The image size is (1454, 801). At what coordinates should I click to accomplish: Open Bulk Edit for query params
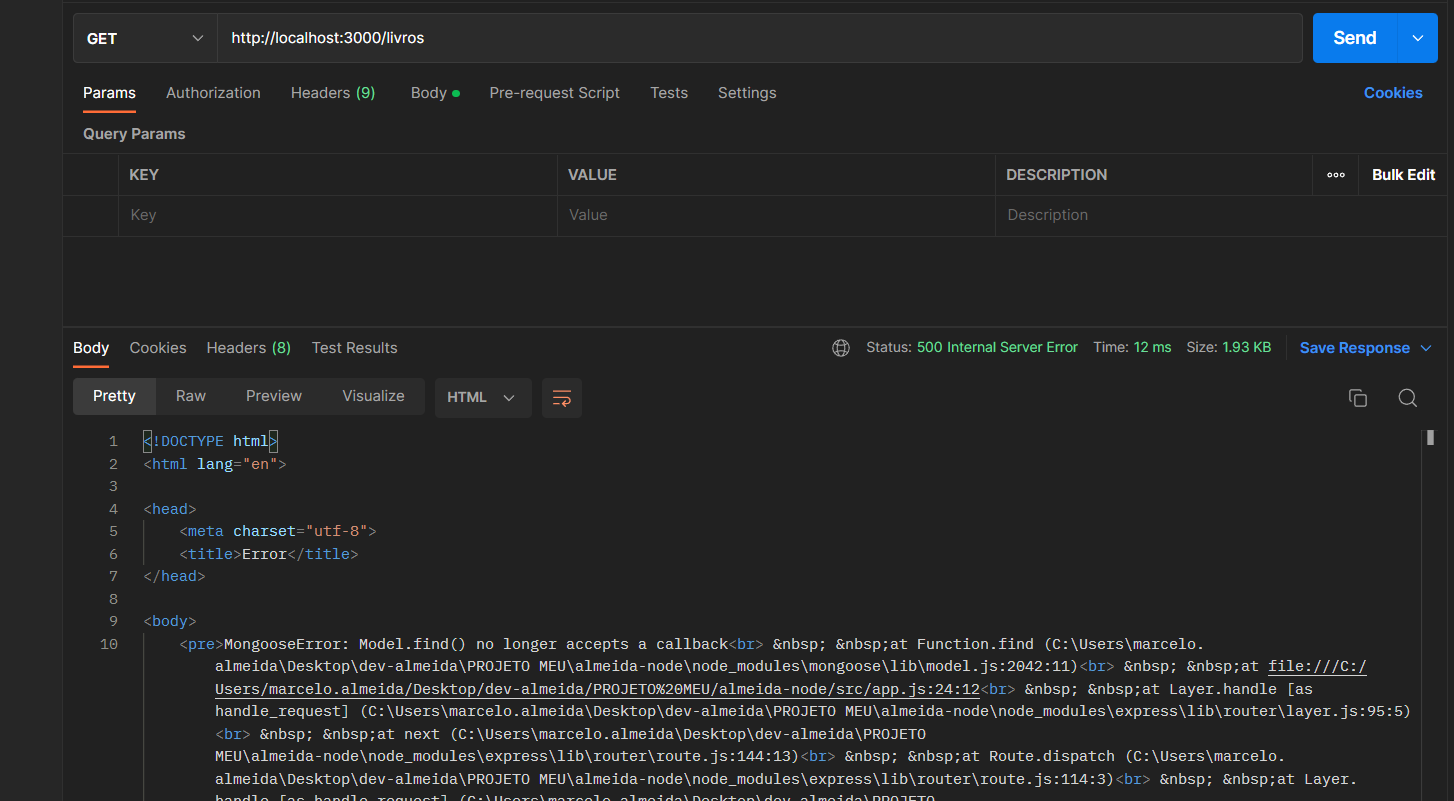[x=1403, y=175]
